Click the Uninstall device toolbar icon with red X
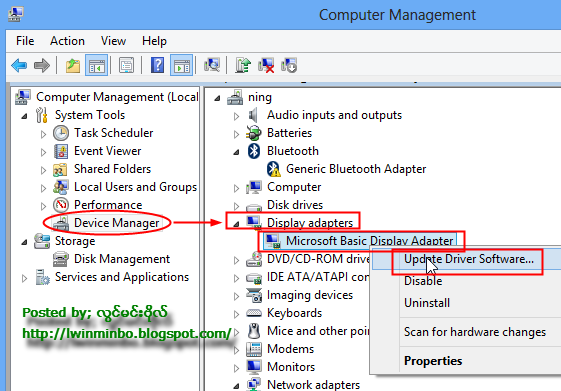Viewport: 561px width, 391px height. pos(266,65)
